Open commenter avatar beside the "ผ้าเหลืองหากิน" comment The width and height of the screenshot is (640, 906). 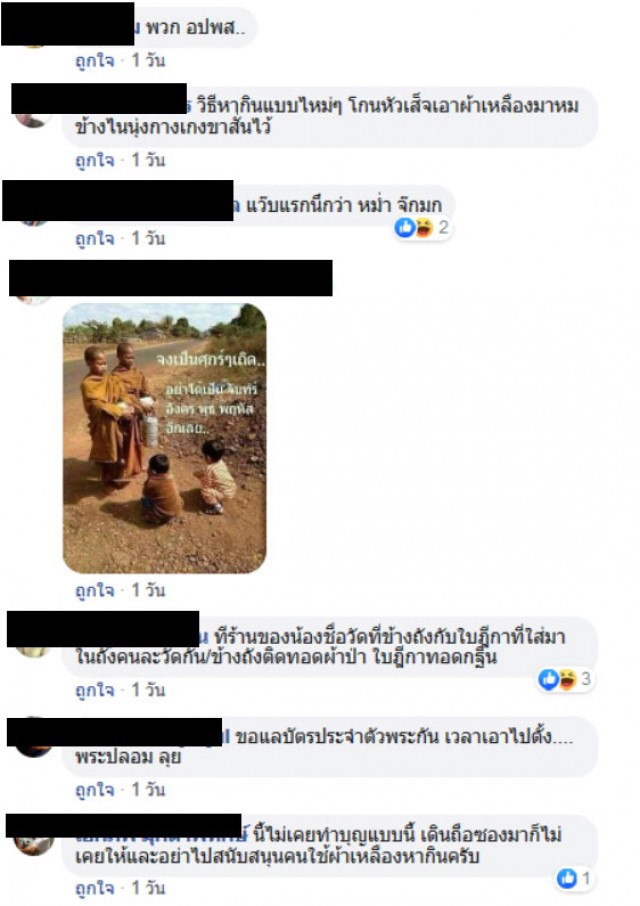pos(34,845)
